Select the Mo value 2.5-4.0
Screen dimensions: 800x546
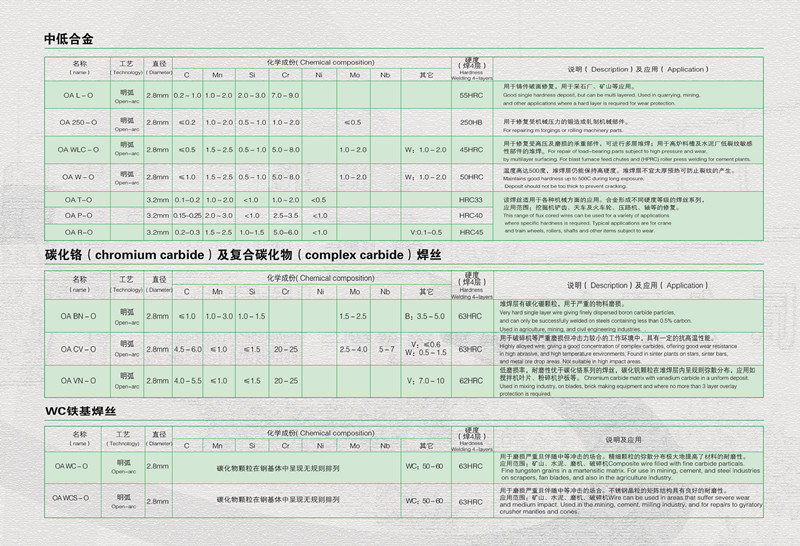pos(353,349)
